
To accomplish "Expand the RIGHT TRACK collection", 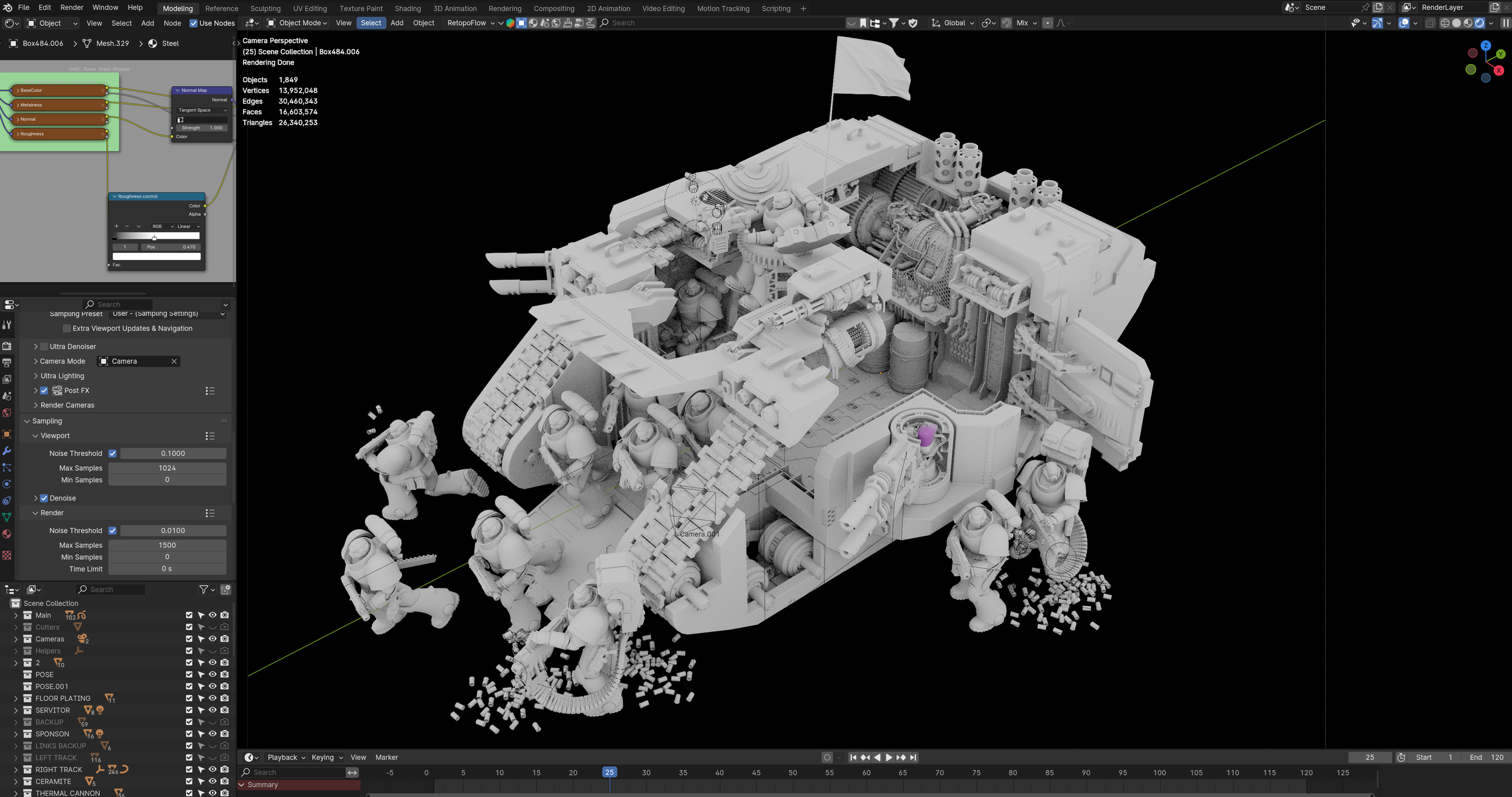I will [16, 770].
